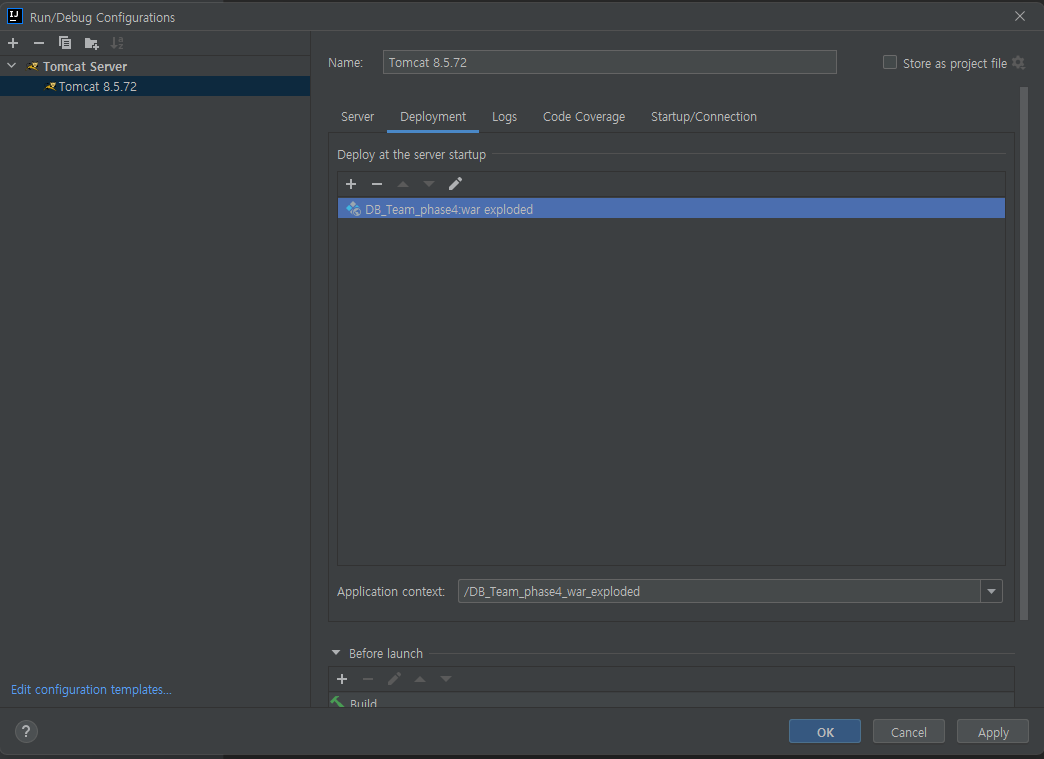Click the Application context text field
The image size is (1044, 759).
pos(719,591)
